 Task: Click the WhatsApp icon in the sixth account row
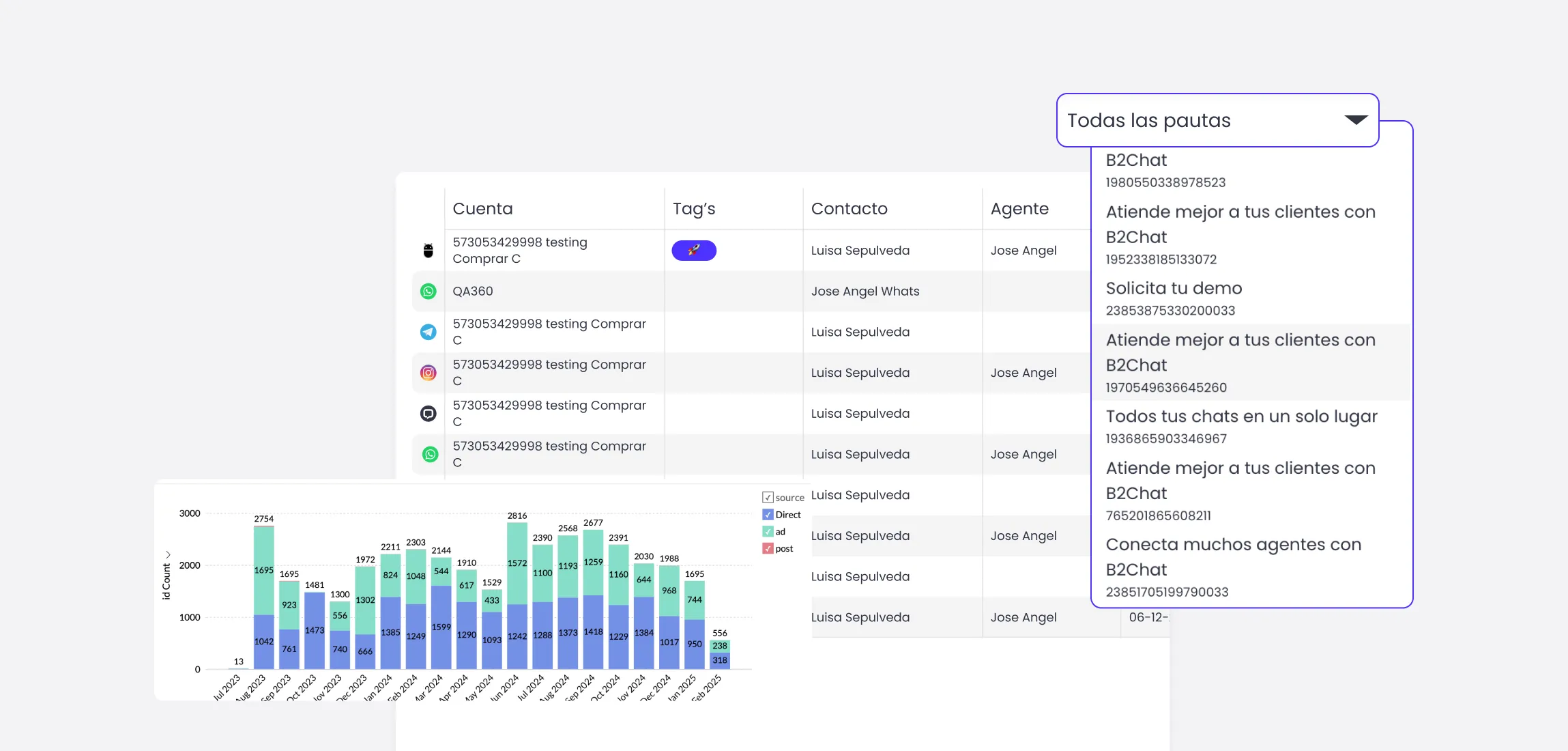(x=430, y=454)
